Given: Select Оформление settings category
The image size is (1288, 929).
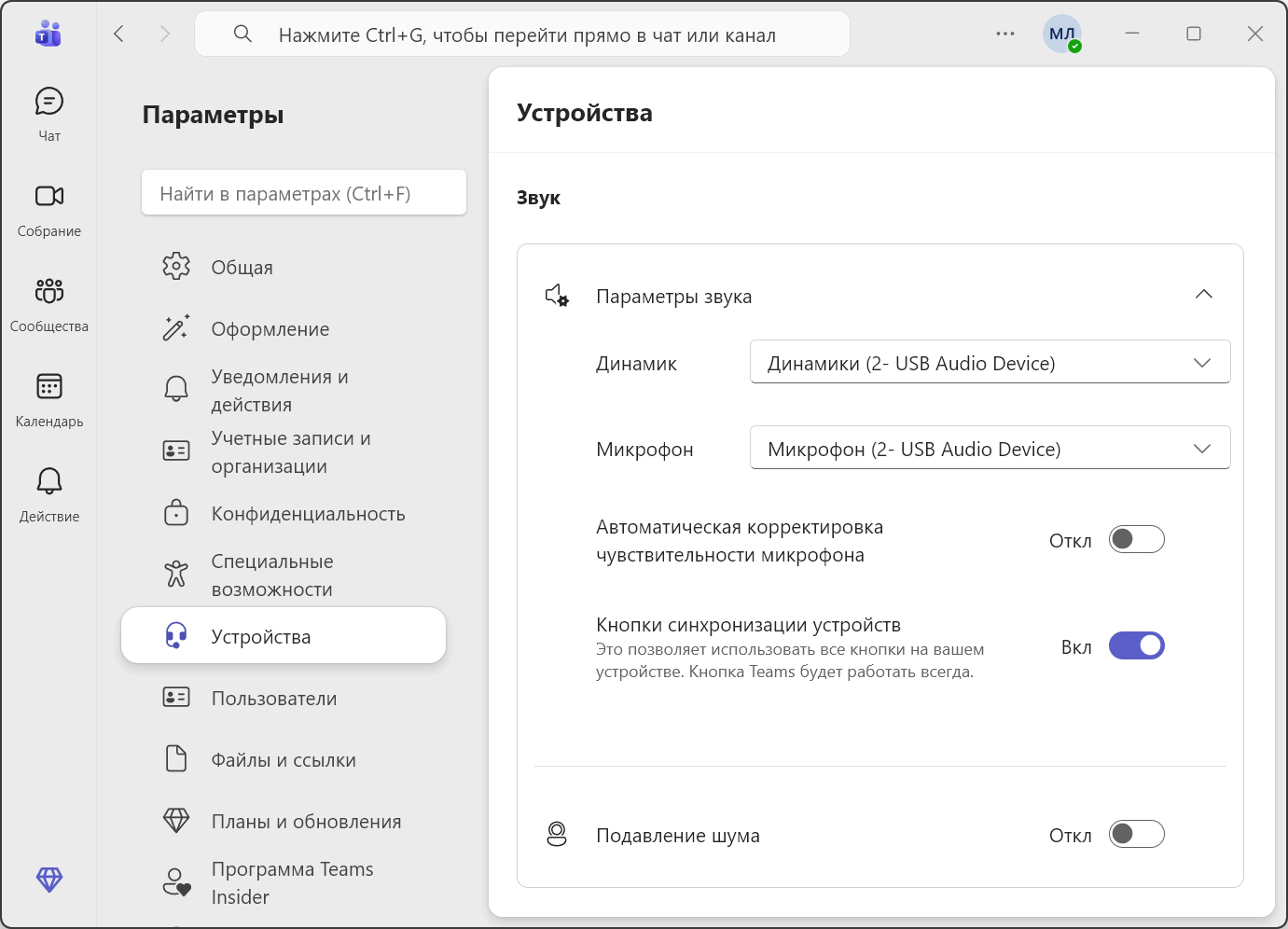Looking at the screenshot, I should pyautogui.click(x=270, y=329).
